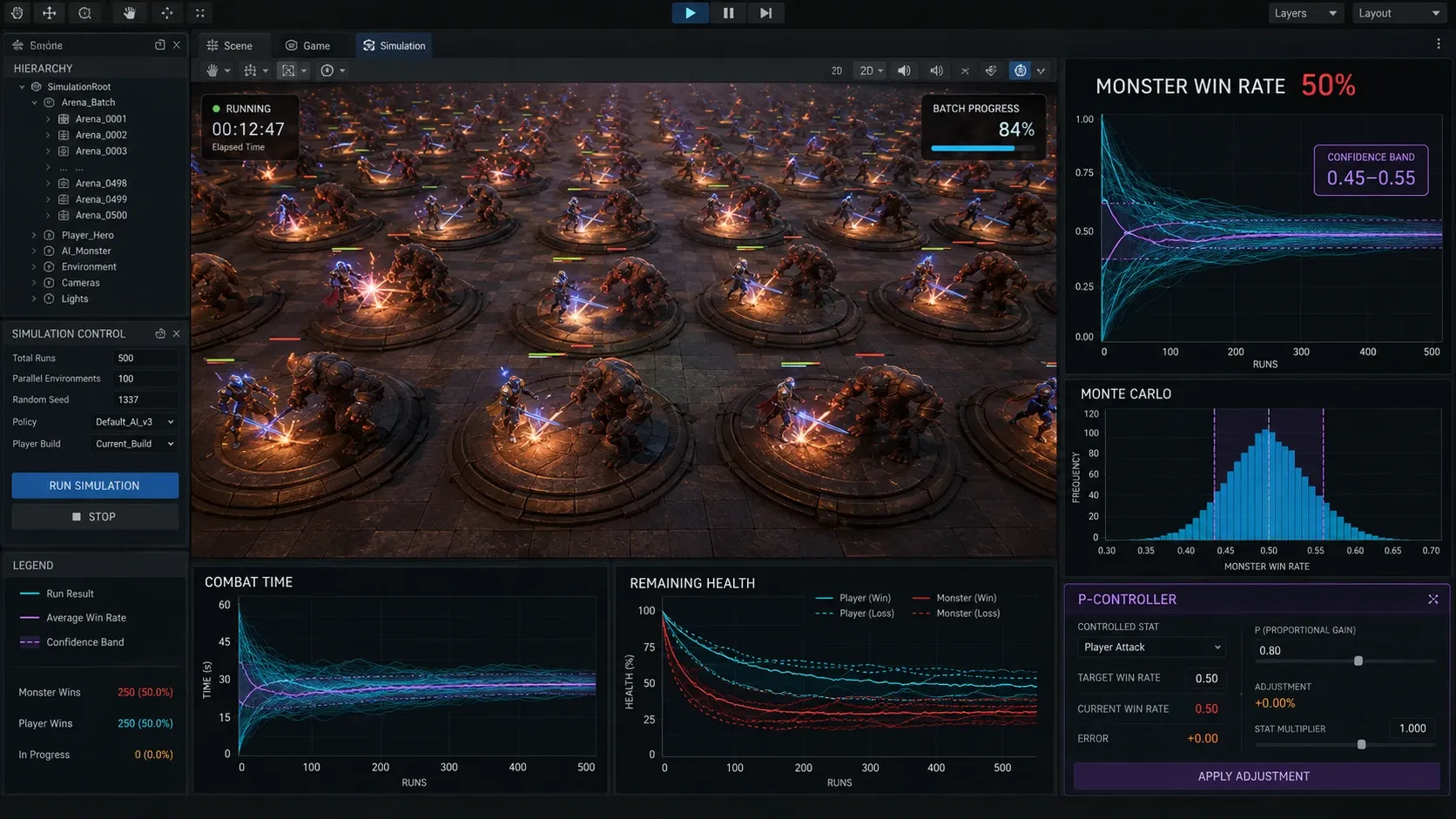
Task: Click the Random Seed field 1337
Action: point(145,399)
